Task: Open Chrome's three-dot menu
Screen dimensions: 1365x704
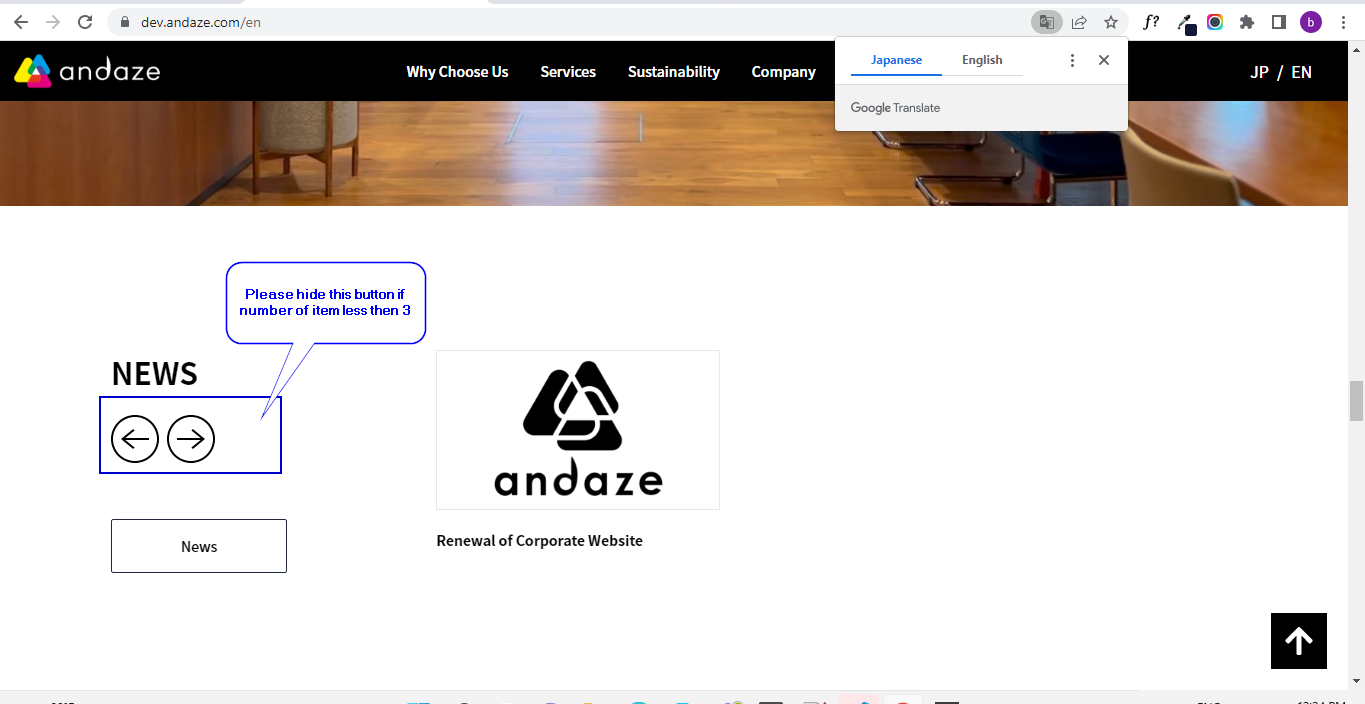Action: [x=1343, y=21]
